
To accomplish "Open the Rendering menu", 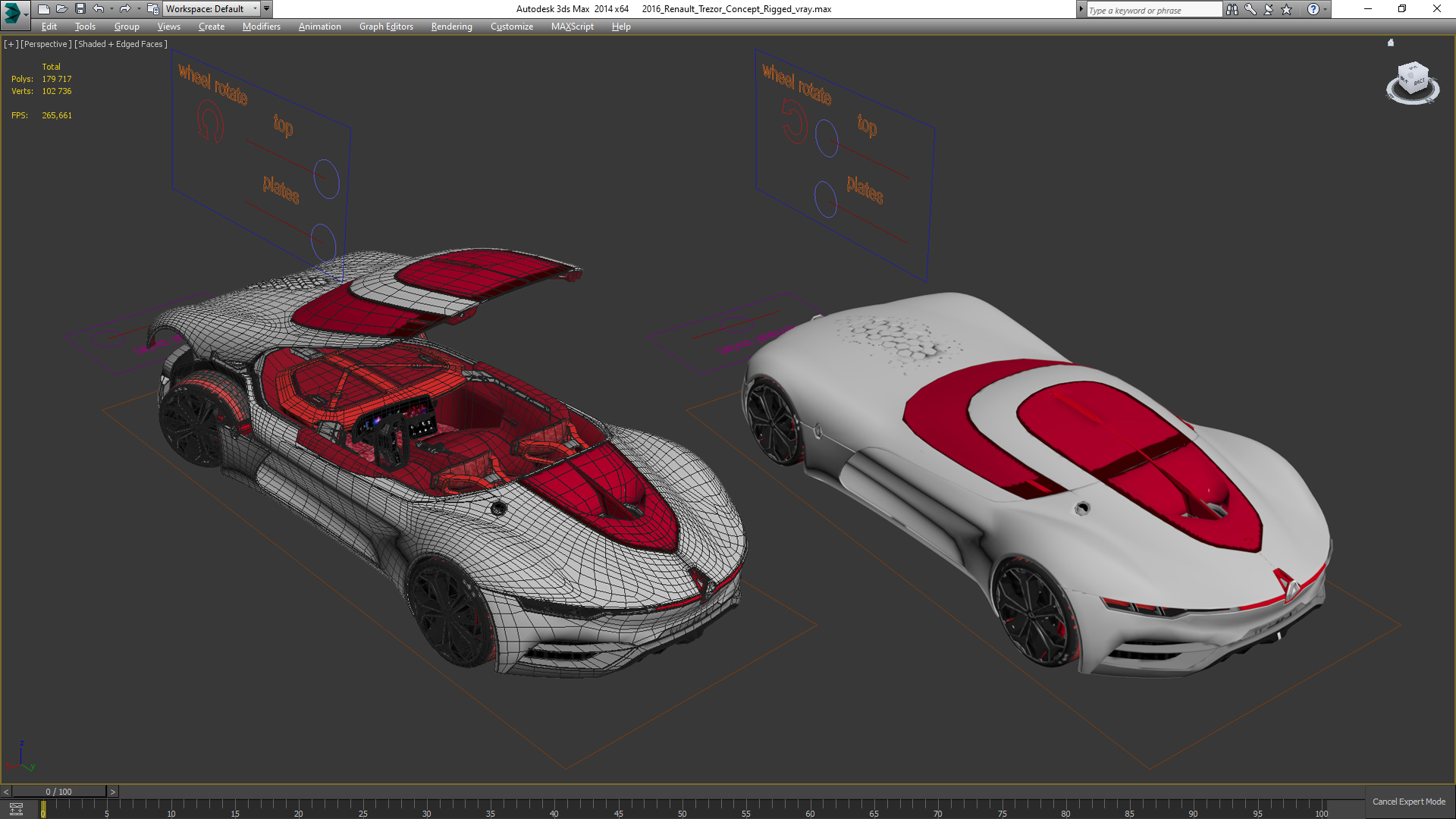I will (x=451, y=27).
